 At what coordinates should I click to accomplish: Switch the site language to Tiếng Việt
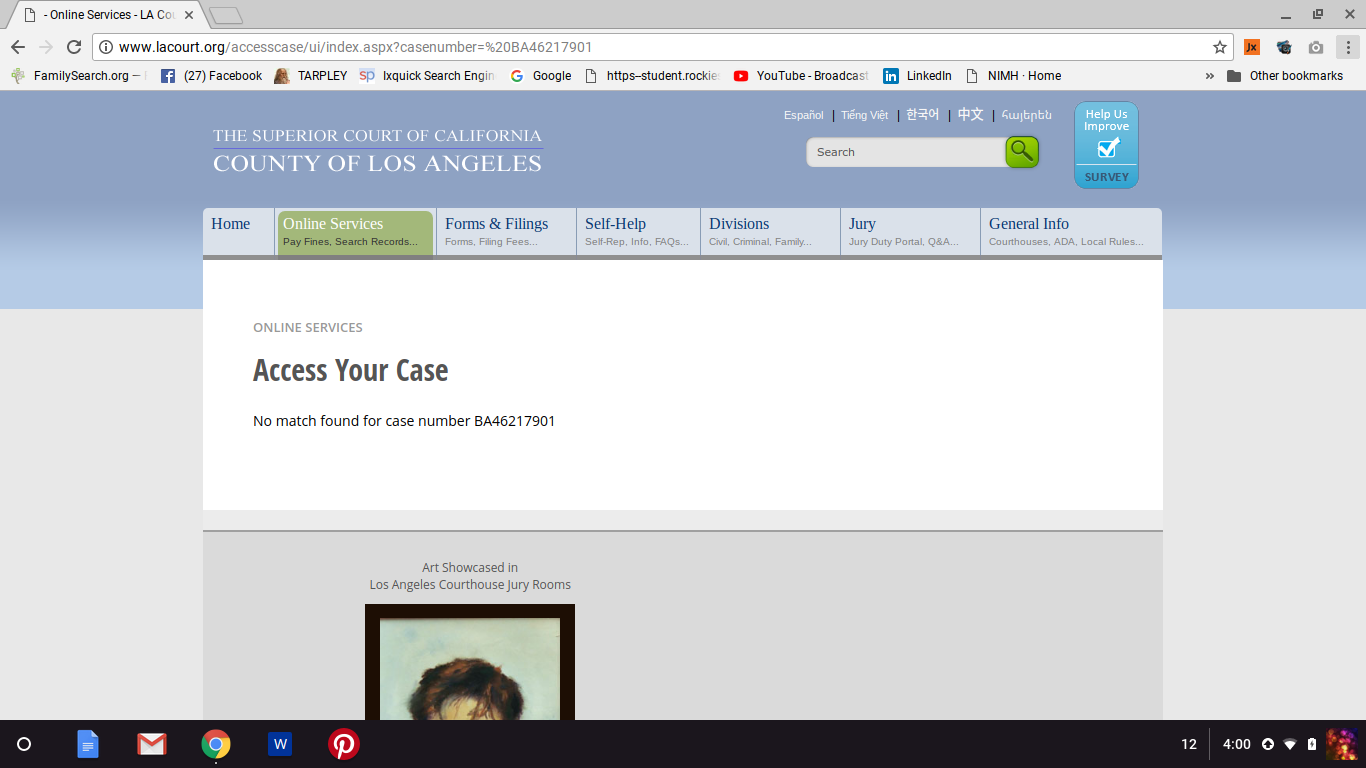(x=864, y=115)
